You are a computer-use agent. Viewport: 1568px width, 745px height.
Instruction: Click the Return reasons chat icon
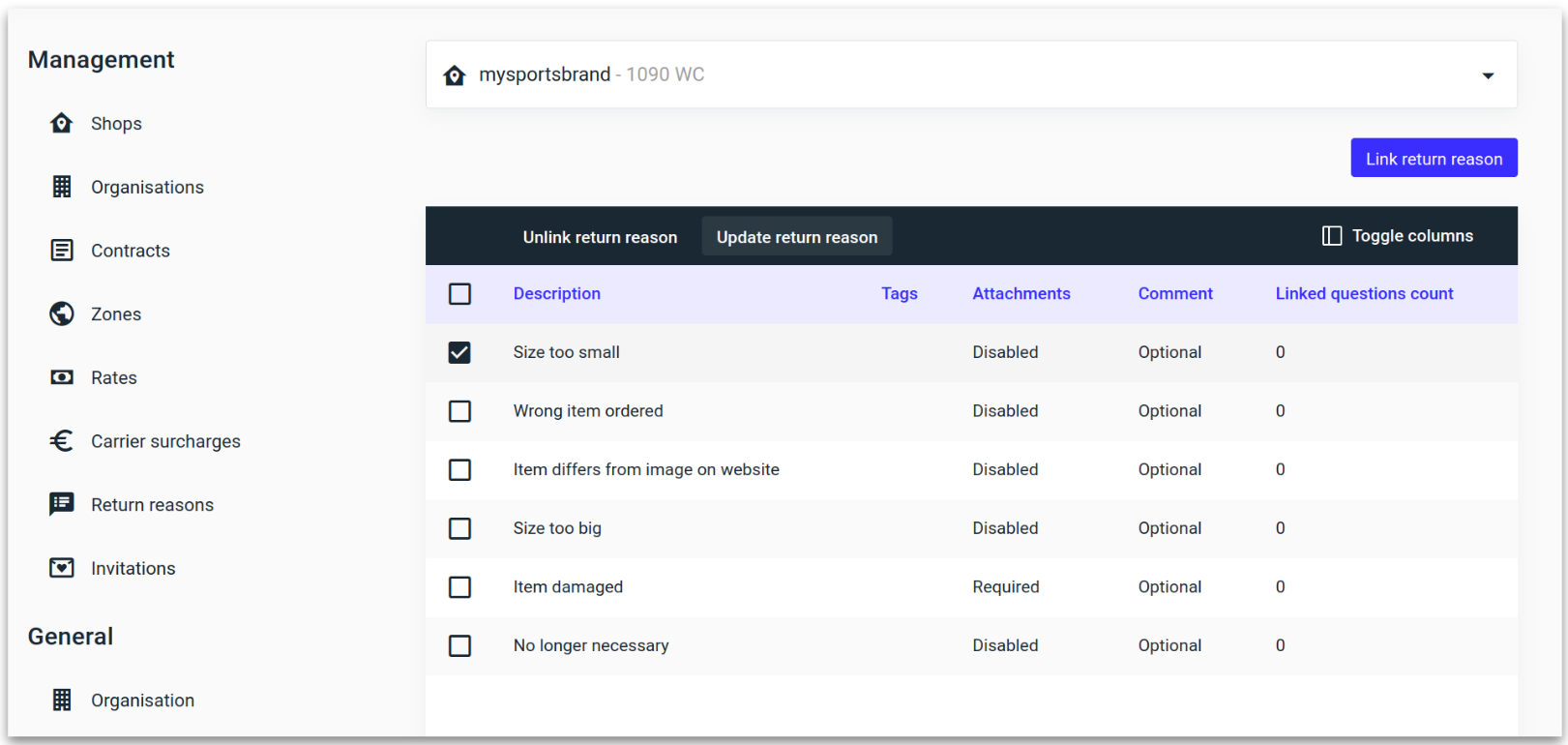tap(62, 504)
